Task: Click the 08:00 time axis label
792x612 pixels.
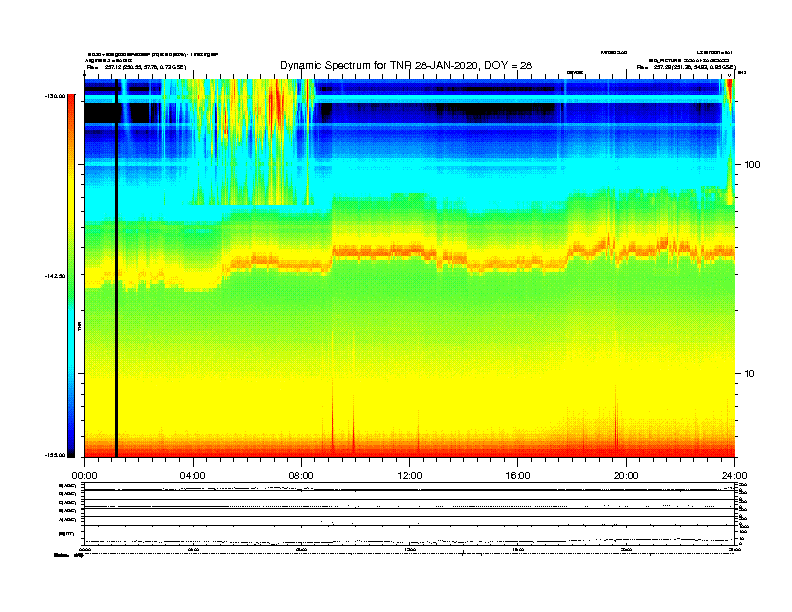Action: point(301,475)
